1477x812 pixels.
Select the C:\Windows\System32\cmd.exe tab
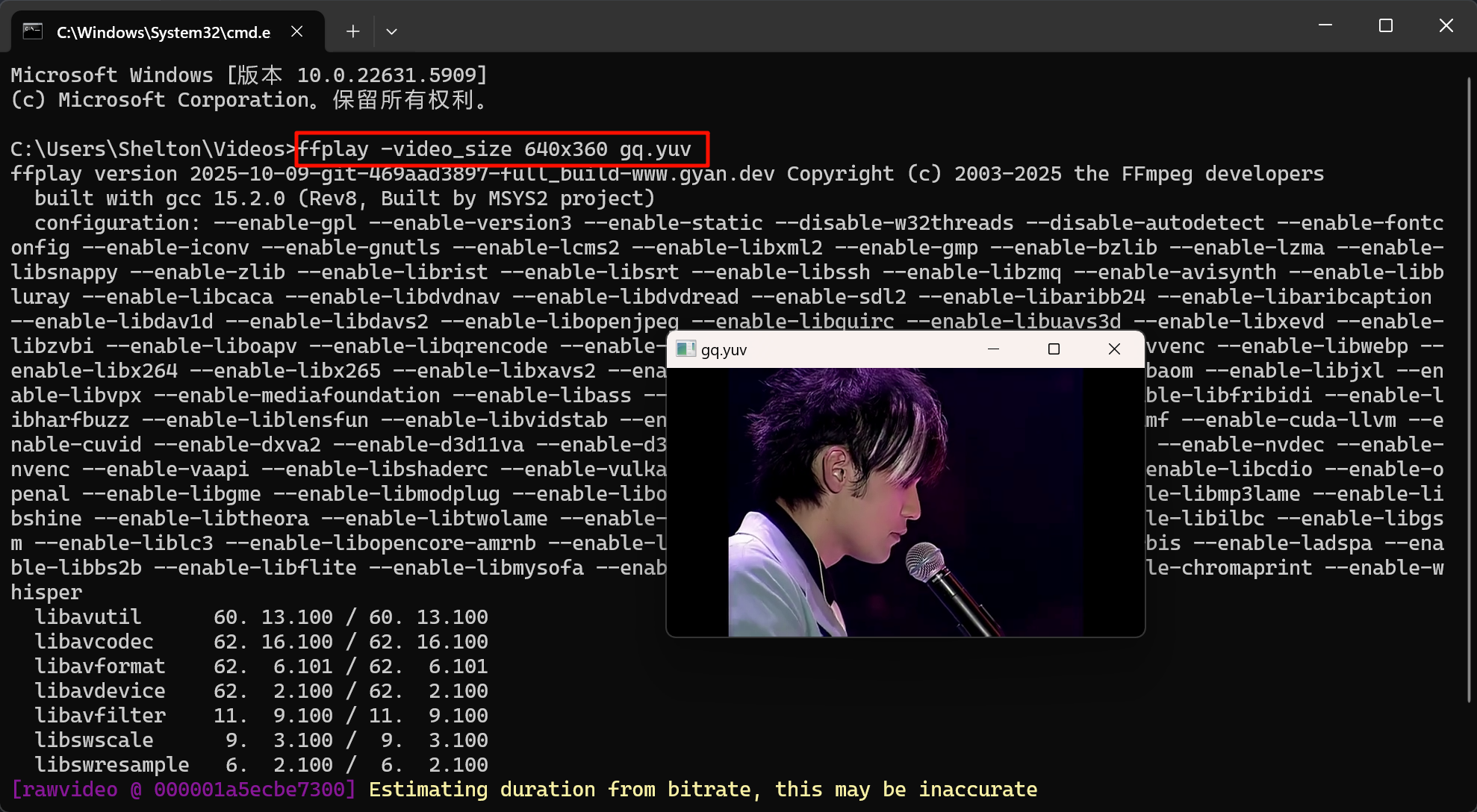163,32
